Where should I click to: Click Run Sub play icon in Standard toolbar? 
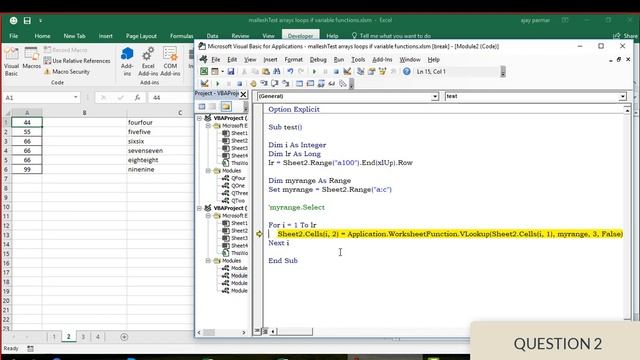[x=314, y=71]
